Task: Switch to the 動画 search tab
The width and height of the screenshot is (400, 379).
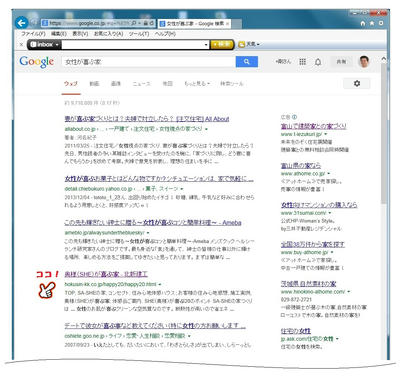Action: pyautogui.click(x=94, y=84)
